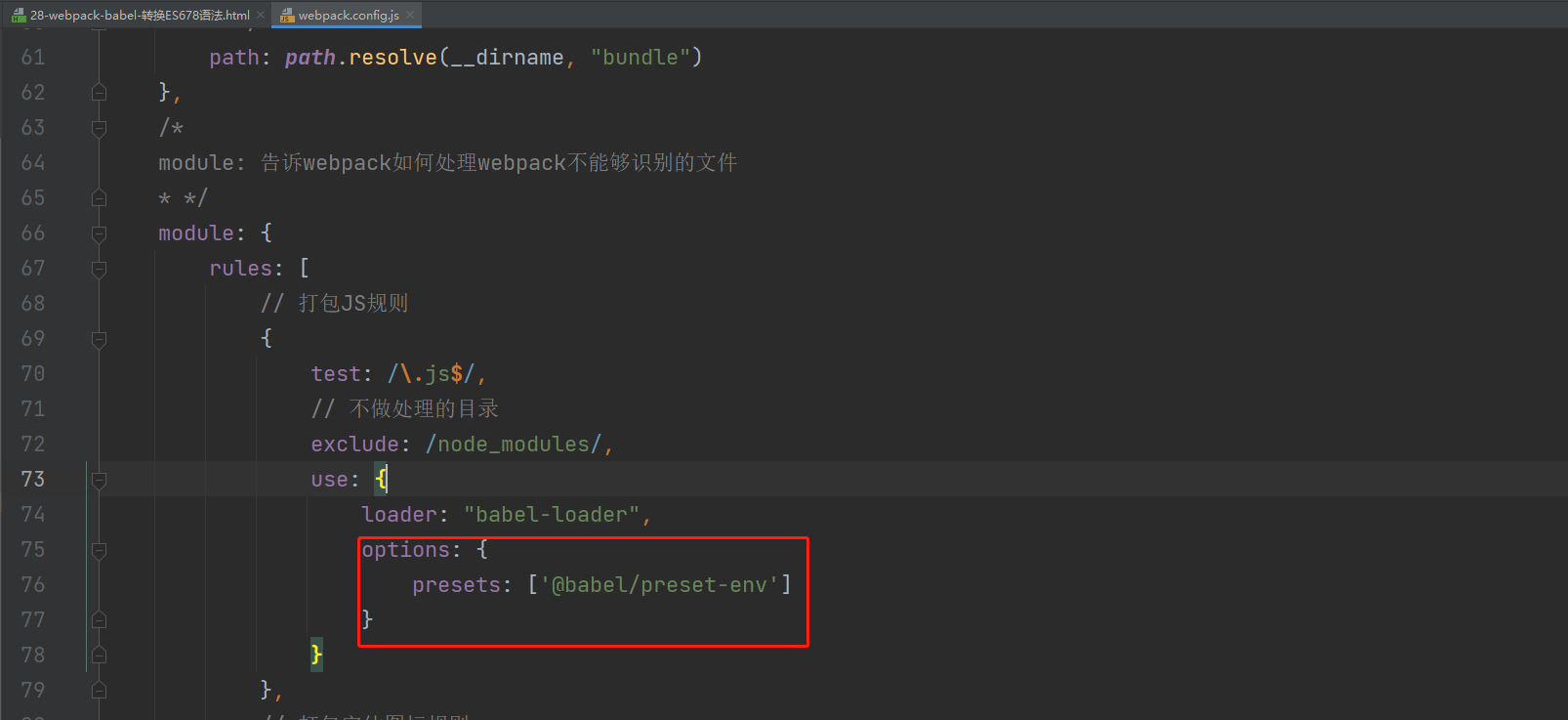The width and height of the screenshot is (1568, 720).
Task: Click line number 70 in the gutter
Action: tap(33, 374)
